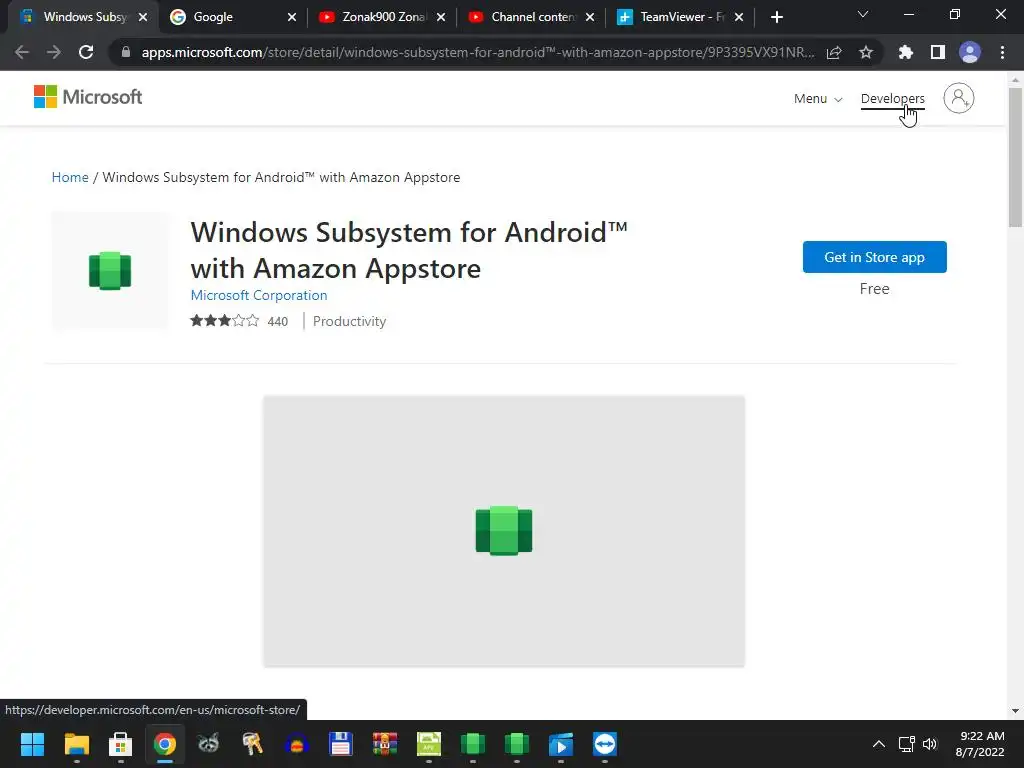Reload the current page
Screen dimensions: 1024x768
tap(86, 52)
